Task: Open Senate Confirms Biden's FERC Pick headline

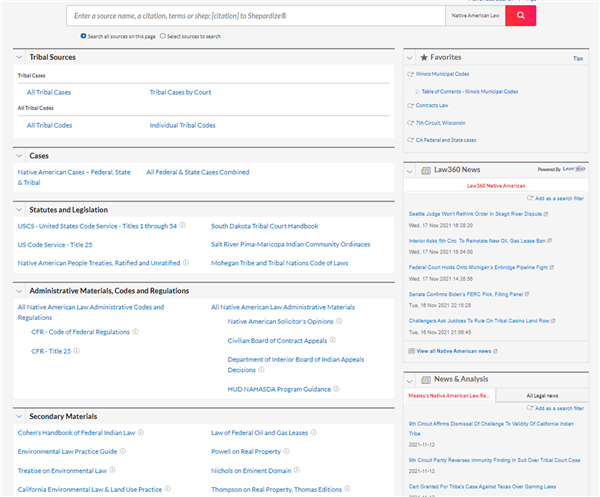Action: pyautogui.click(x=466, y=294)
